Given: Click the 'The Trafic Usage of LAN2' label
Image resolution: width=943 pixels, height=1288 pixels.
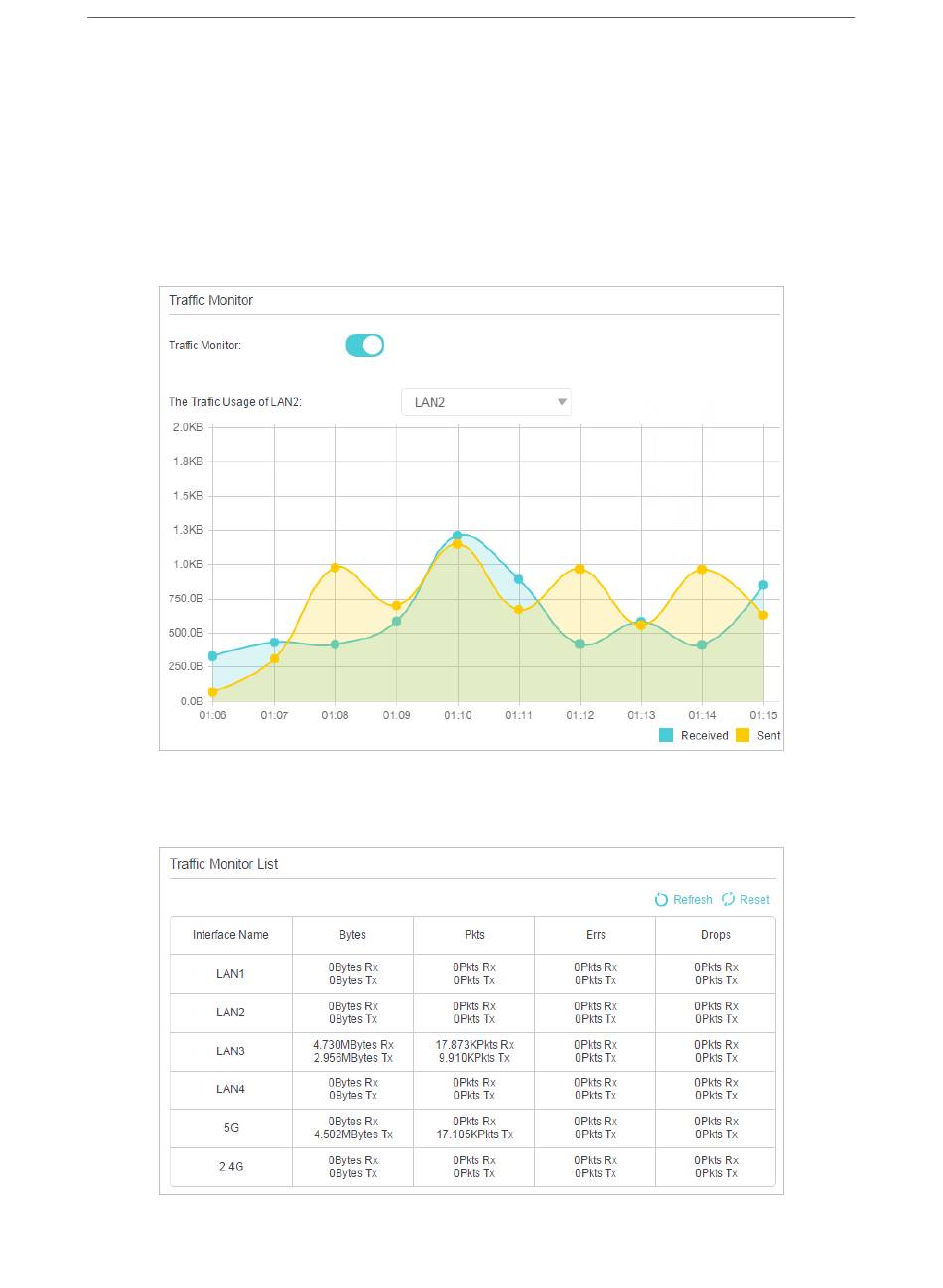Looking at the screenshot, I should pyautogui.click(x=235, y=402).
